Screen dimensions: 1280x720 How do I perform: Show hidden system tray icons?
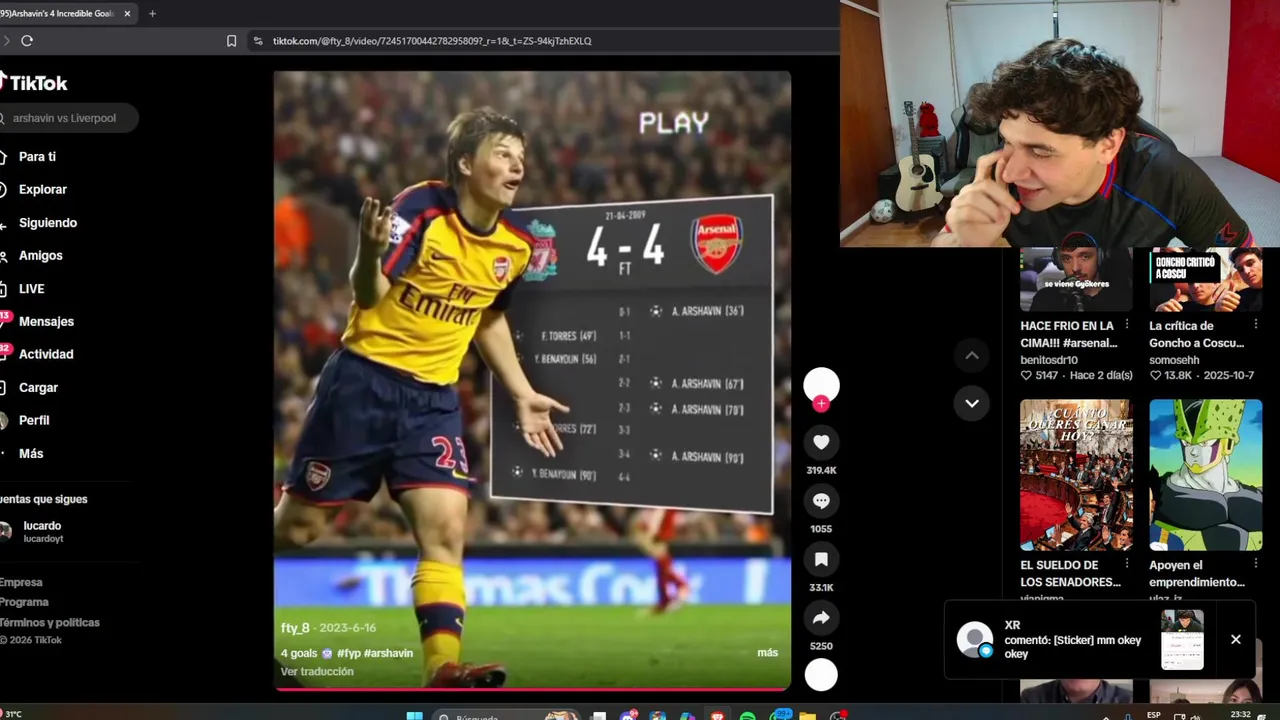(1105, 716)
